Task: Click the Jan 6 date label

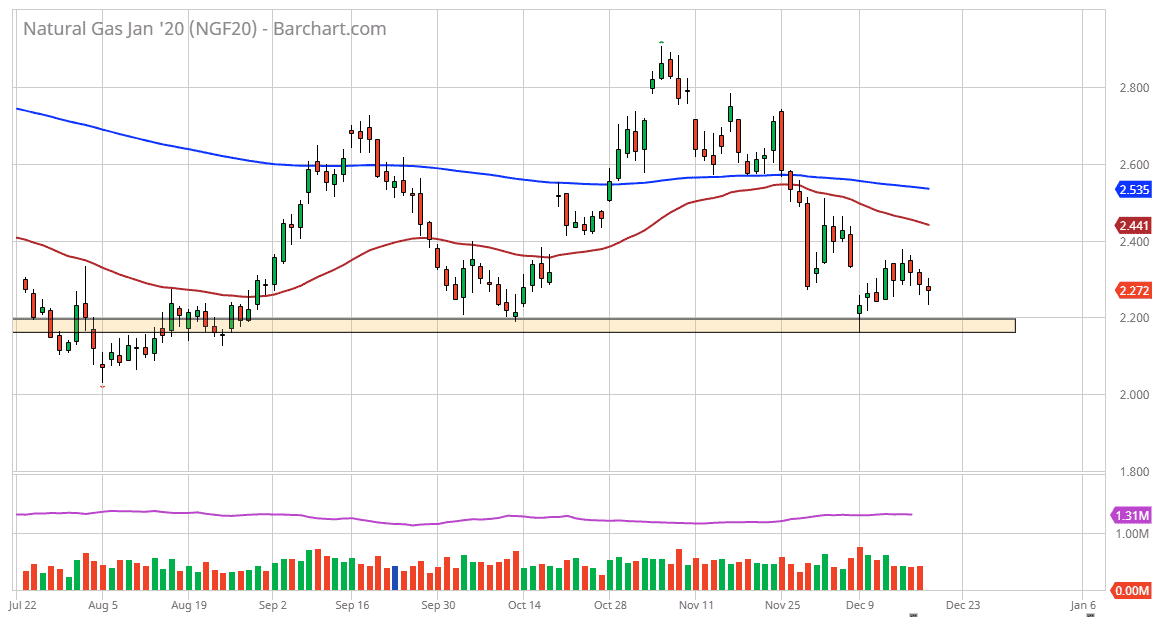Action: (1083, 605)
